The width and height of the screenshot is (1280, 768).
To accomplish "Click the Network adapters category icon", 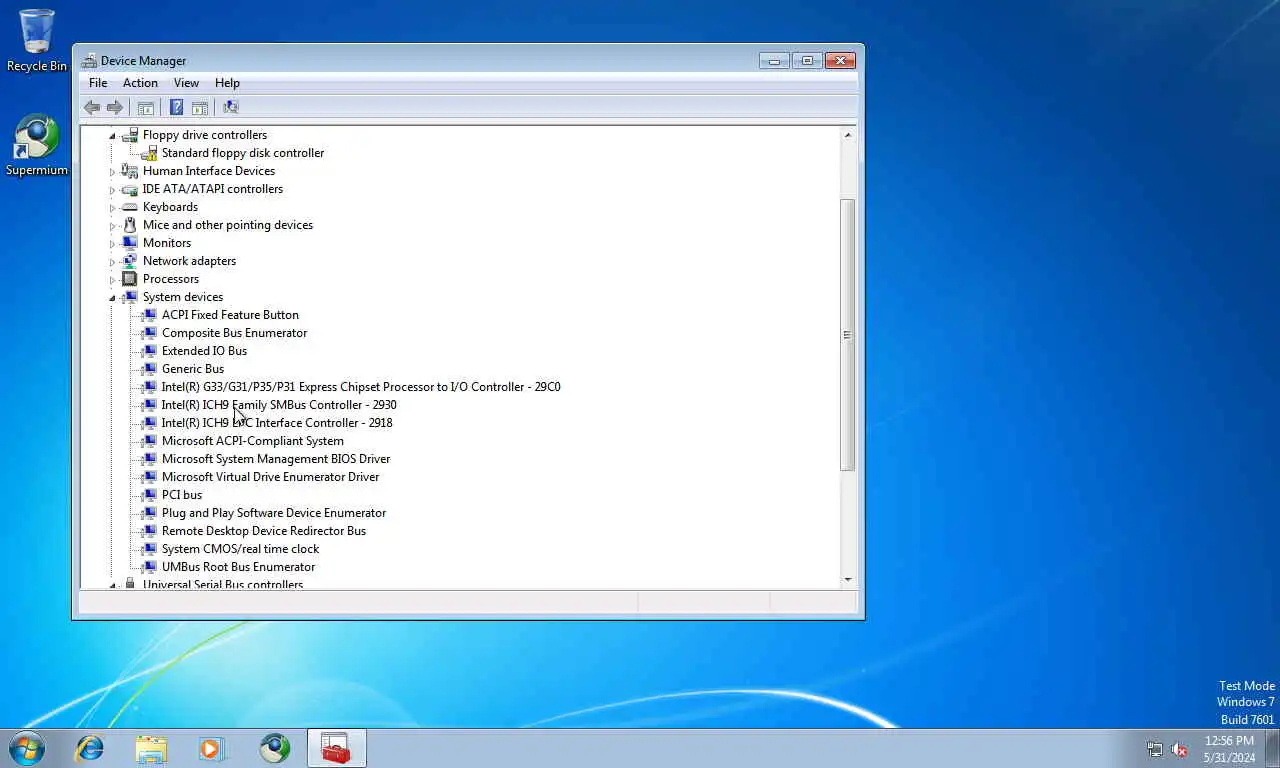I will coord(129,261).
